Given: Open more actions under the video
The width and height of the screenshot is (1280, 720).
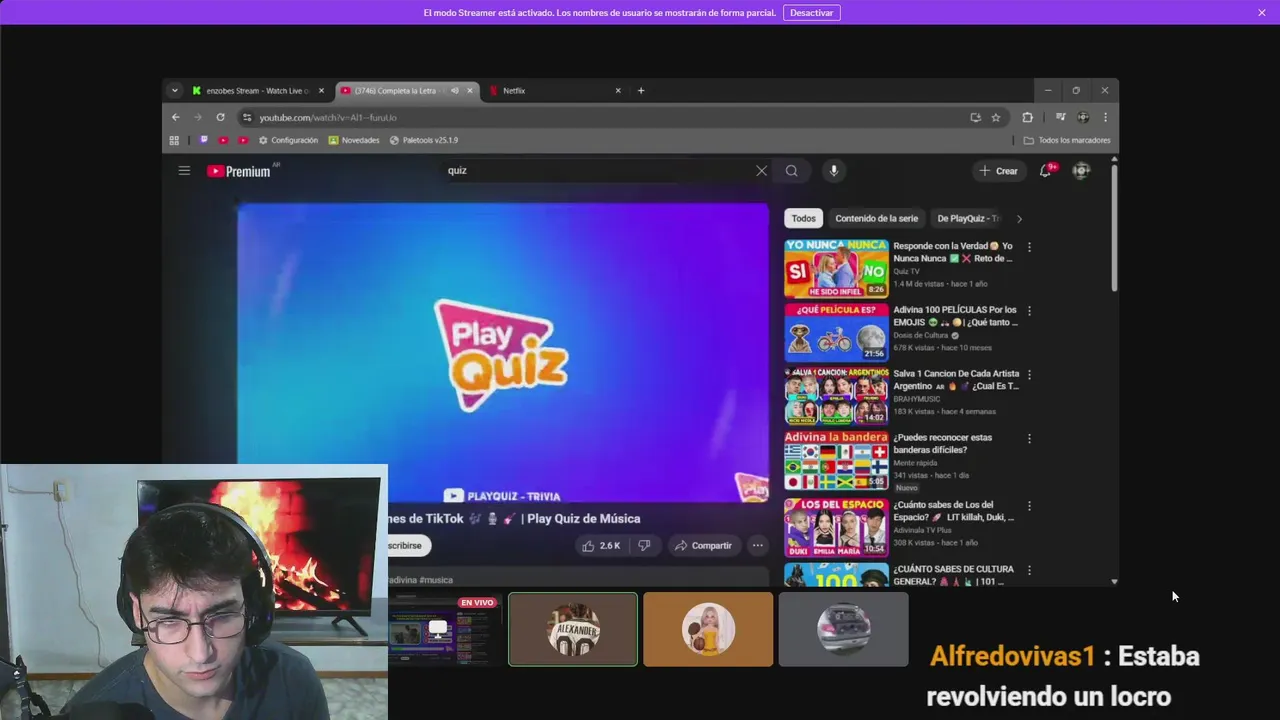Looking at the screenshot, I should click(x=757, y=545).
